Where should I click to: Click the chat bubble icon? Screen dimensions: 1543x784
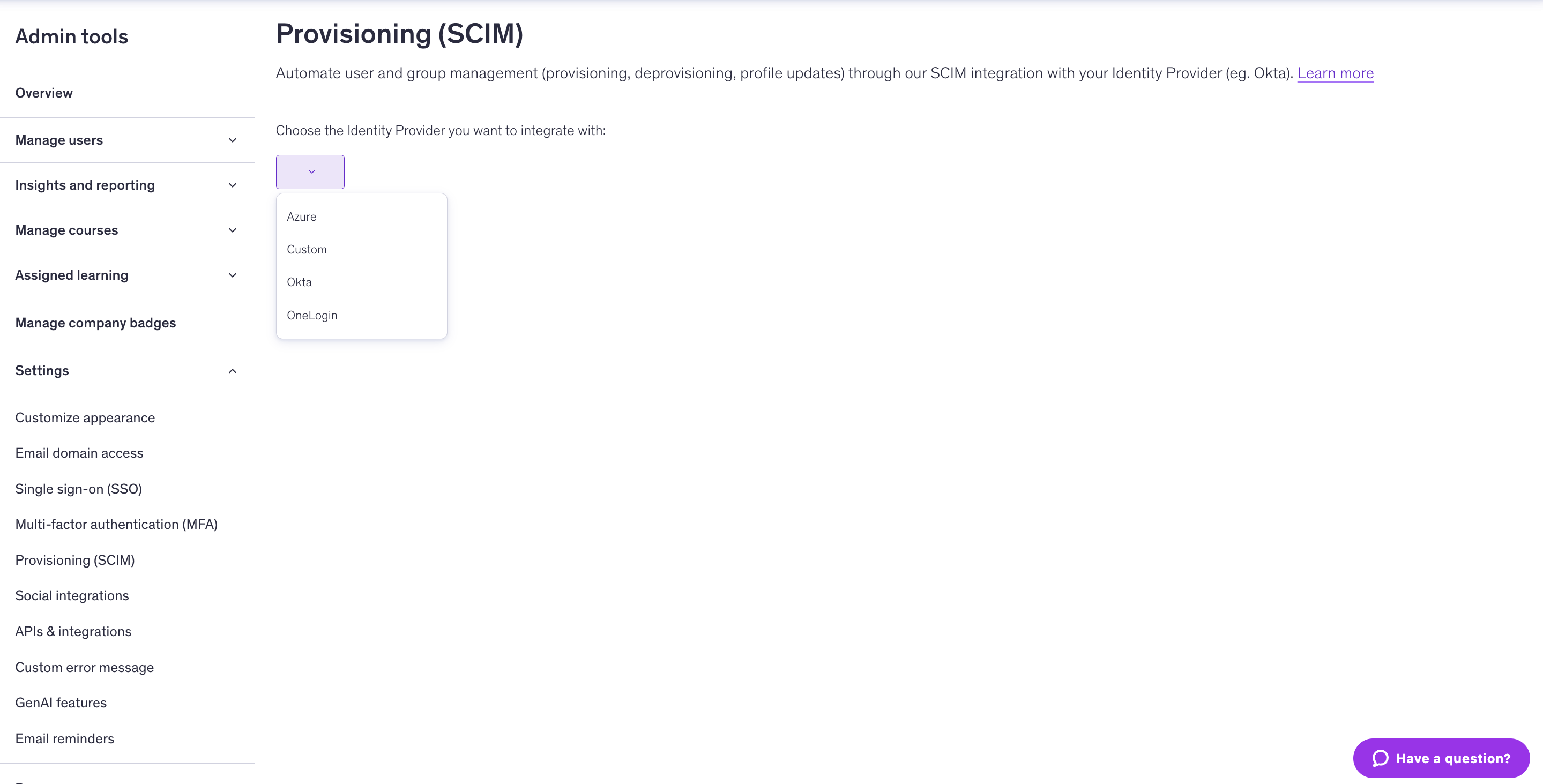[x=1380, y=758]
